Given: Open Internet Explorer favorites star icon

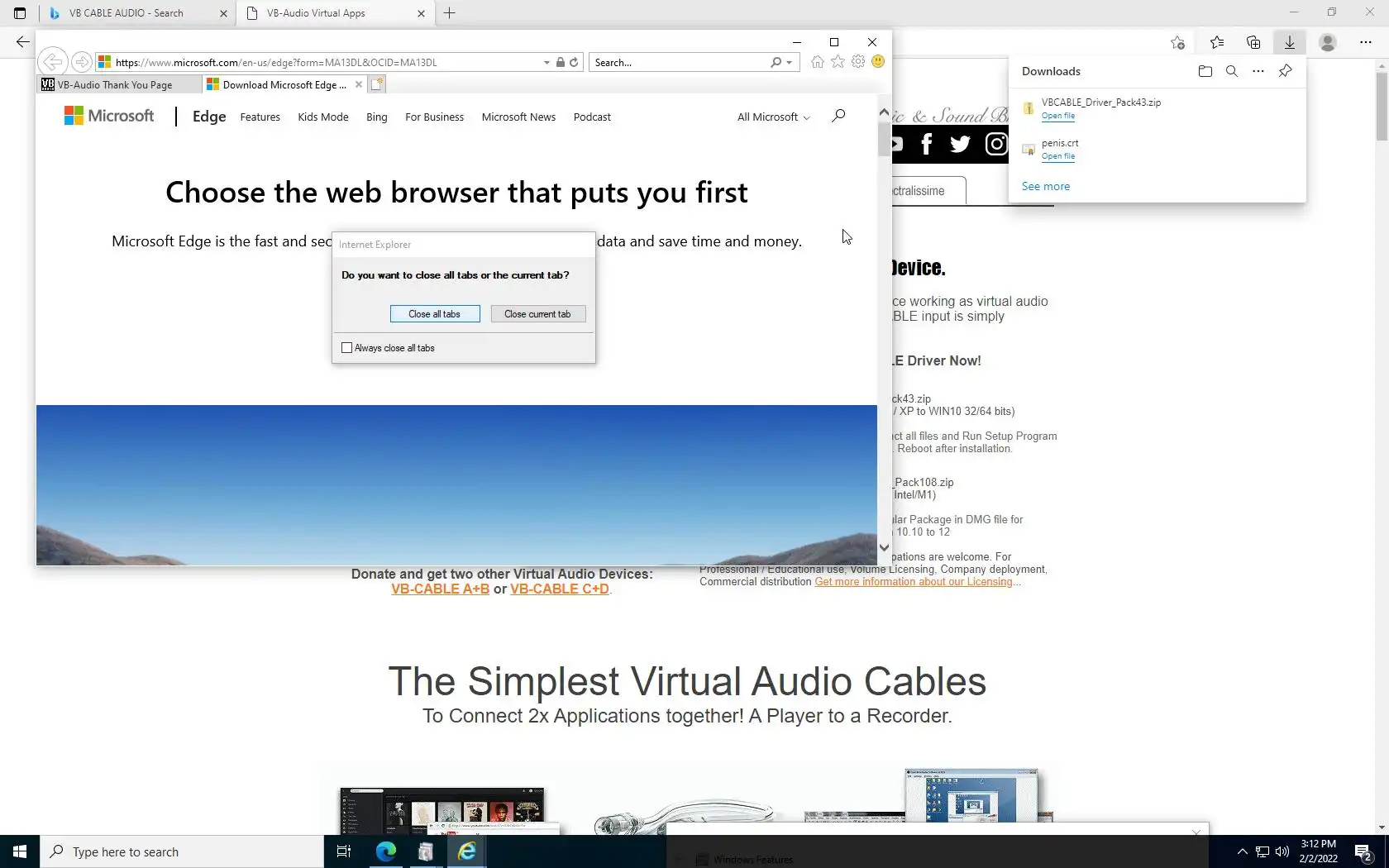Looking at the screenshot, I should pyautogui.click(x=838, y=62).
